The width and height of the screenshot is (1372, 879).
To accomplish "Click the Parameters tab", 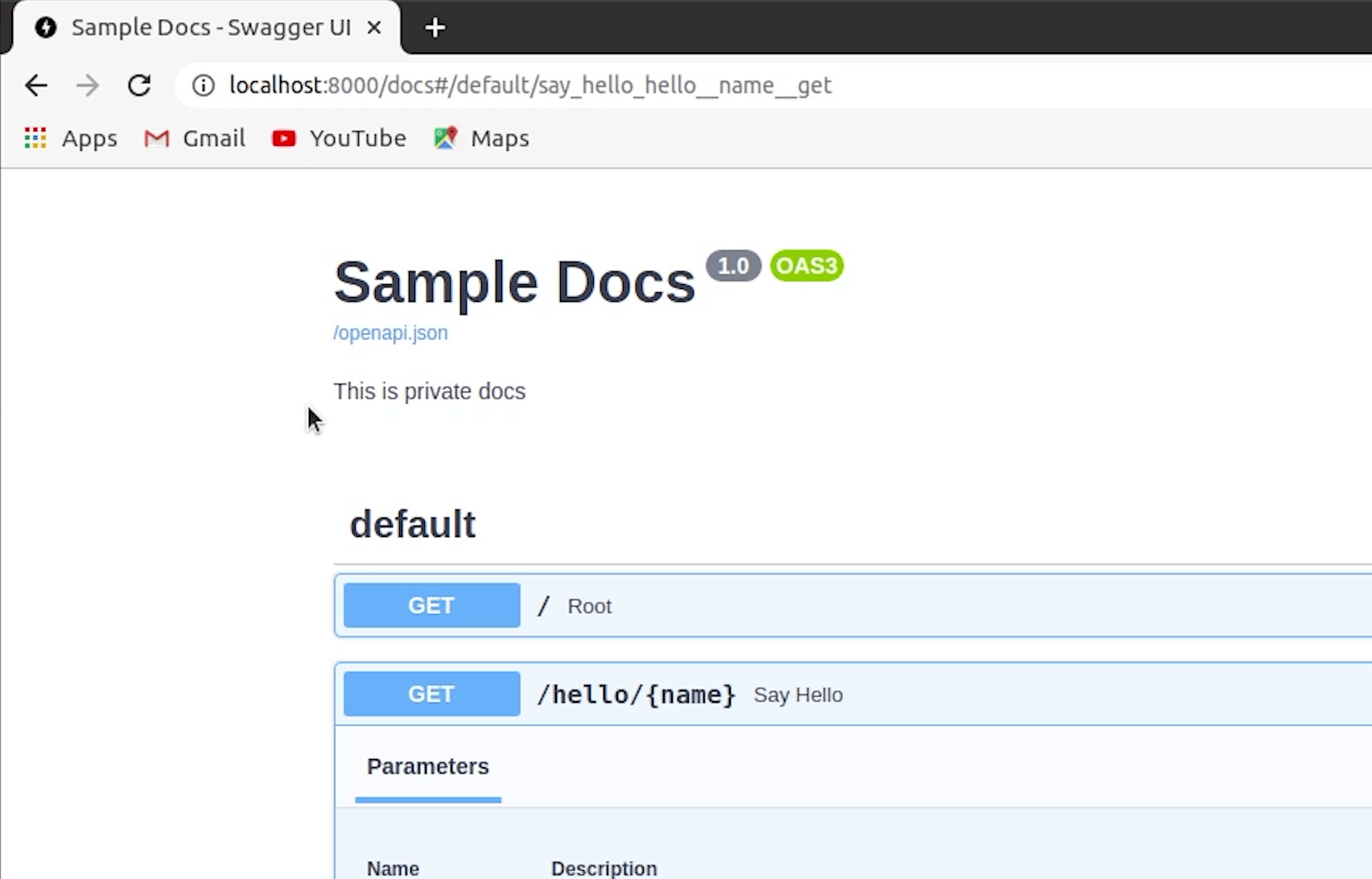I will [428, 767].
